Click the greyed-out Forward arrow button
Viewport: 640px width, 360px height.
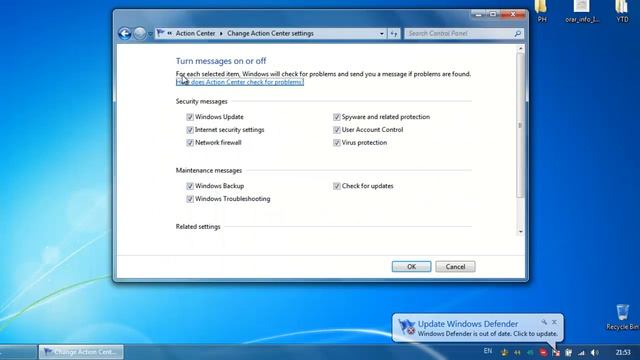tap(140, 33)
